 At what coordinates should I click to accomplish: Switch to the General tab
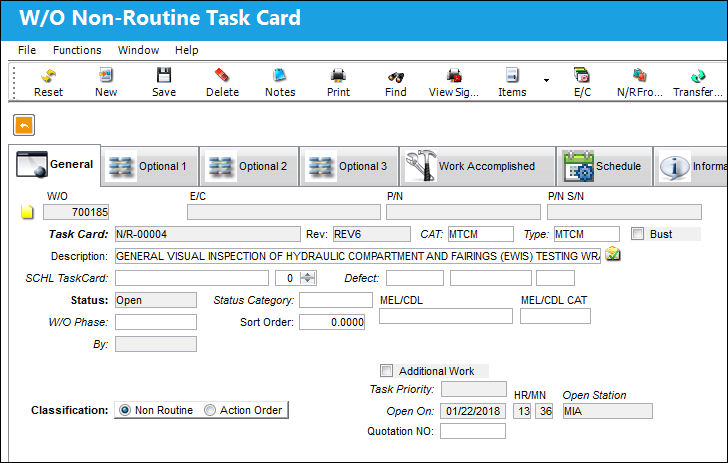55,165
